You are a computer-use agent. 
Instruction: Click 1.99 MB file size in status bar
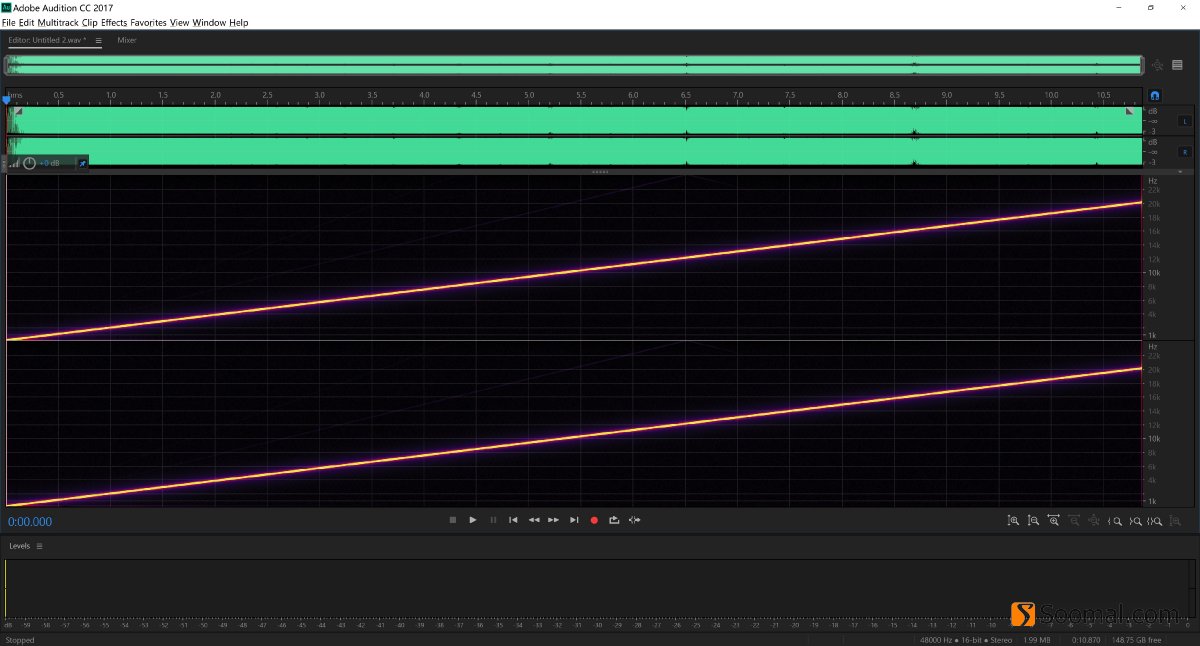coord(1036,640)
